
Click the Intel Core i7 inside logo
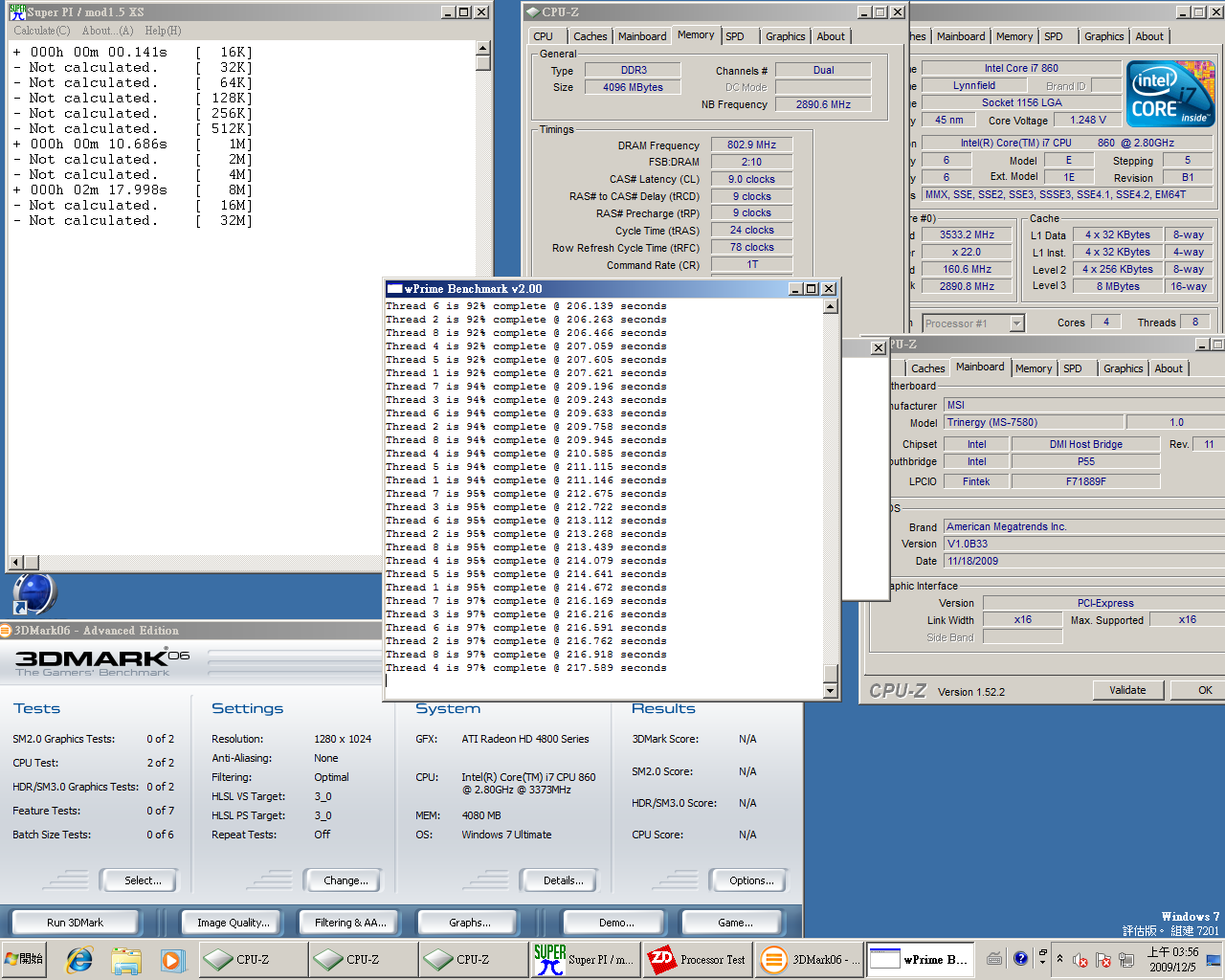tap(1169, 94)
